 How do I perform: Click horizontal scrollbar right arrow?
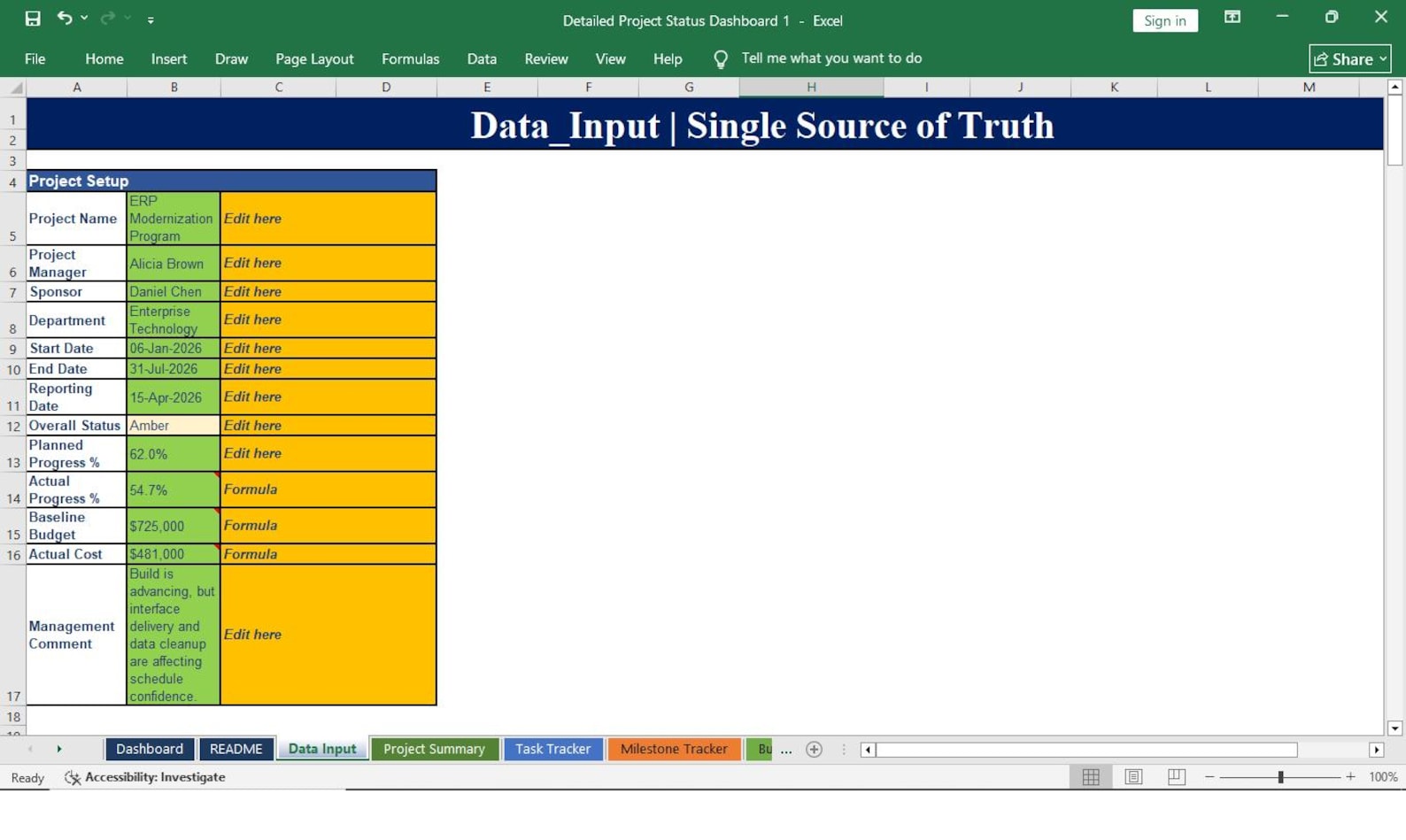(1376, 750)
